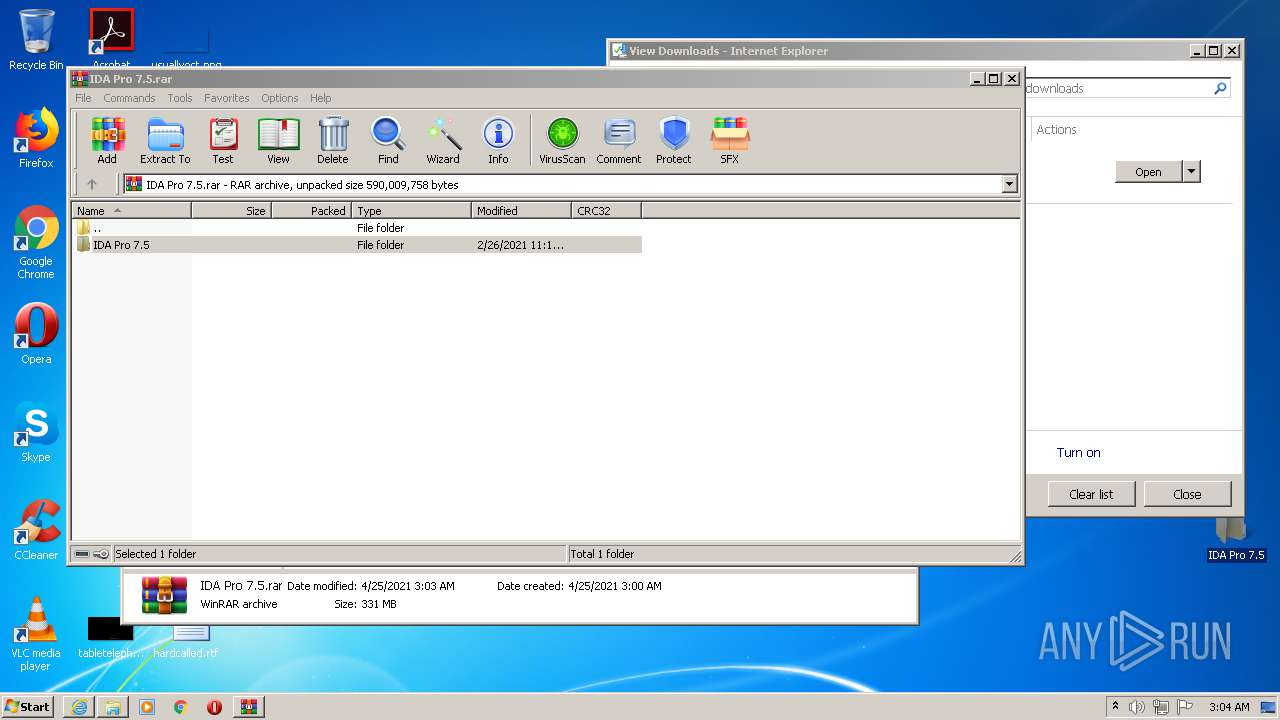1280x720 pixels.
Task: Click the Start button
Action: [28, 706]
